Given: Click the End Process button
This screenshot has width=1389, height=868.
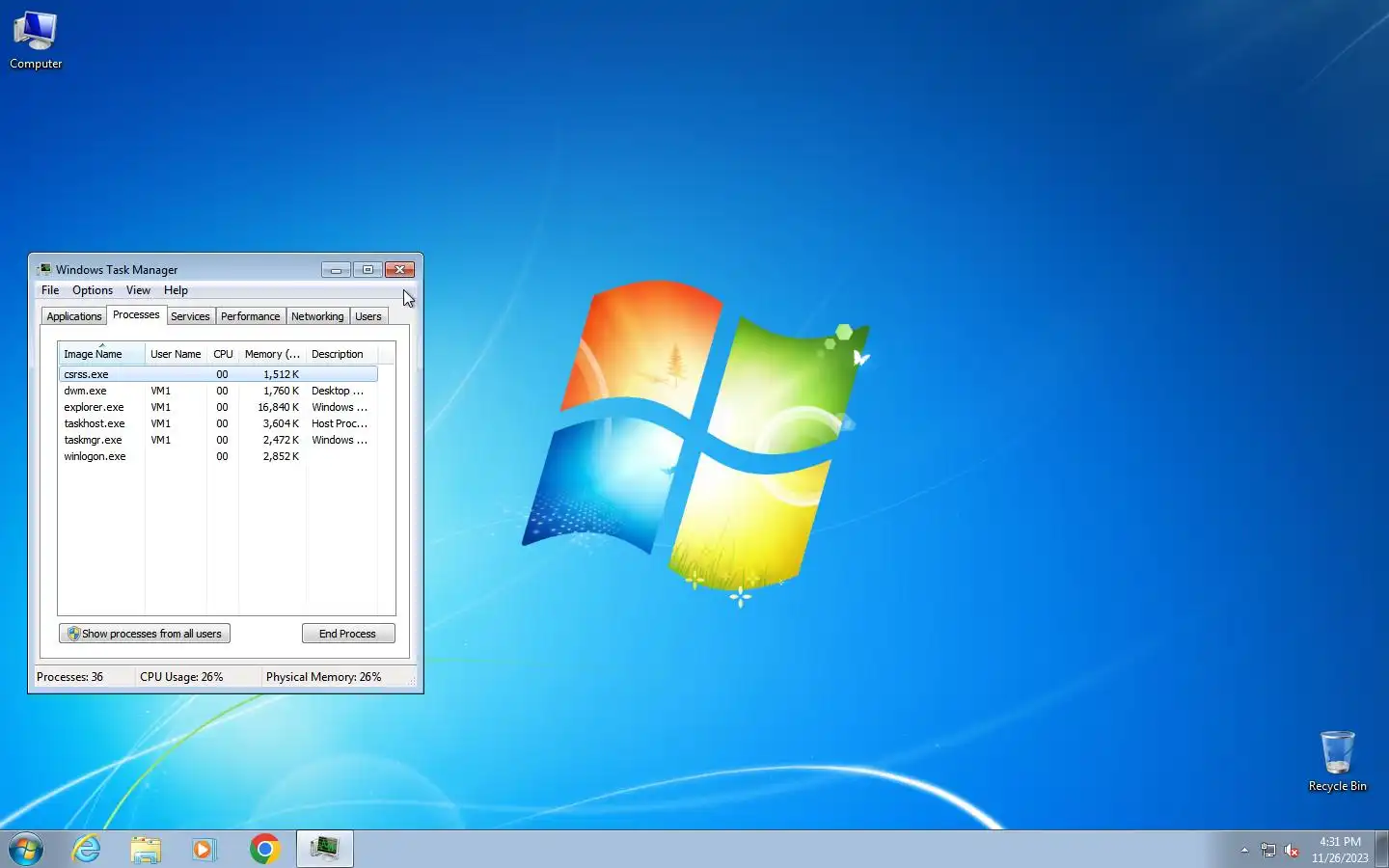Looking at the screenshot, I should coord(348,634).
